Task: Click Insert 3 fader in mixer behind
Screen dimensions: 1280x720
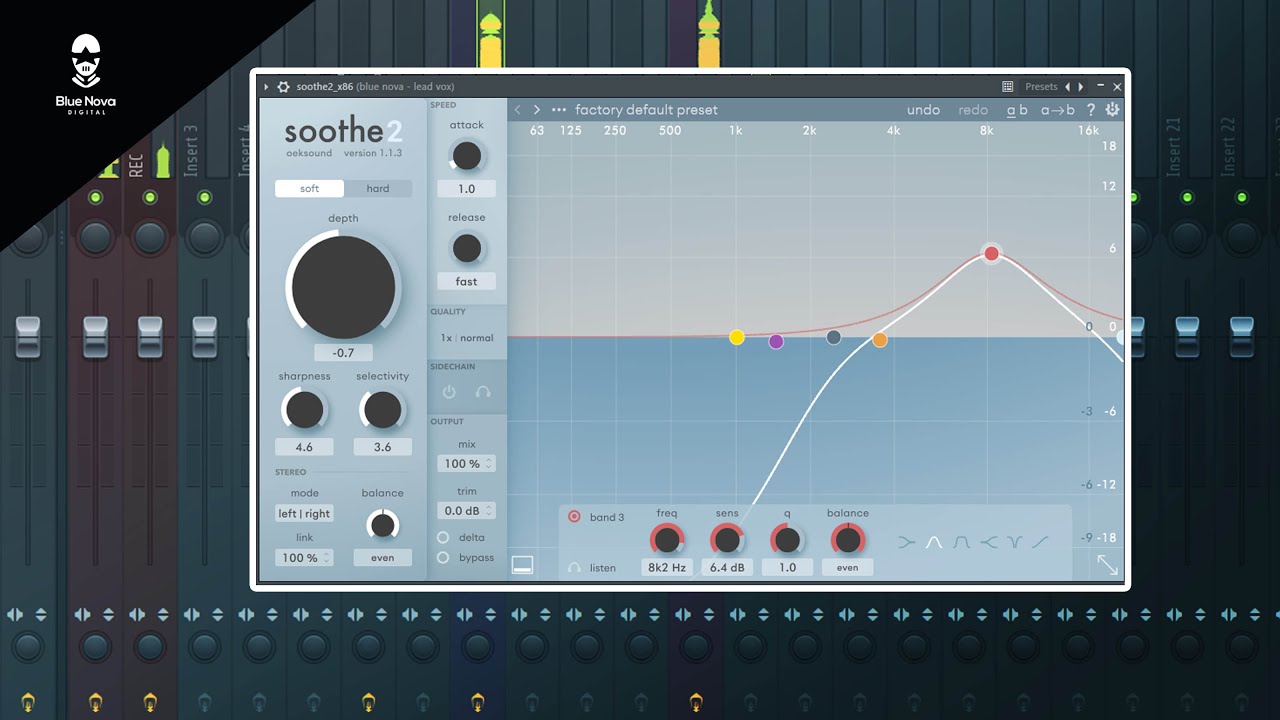Action: [x=204, y=336]
